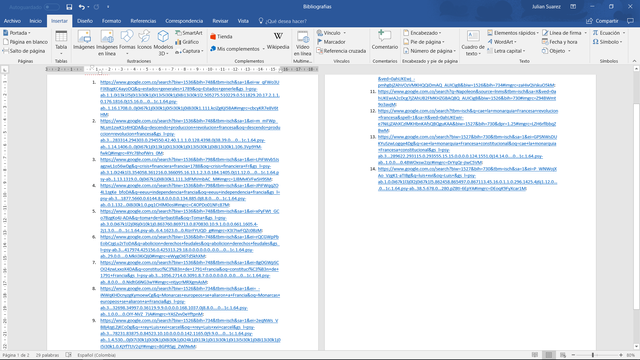
Task: Open the Tienda add-ins store
Action: [221, 36]
